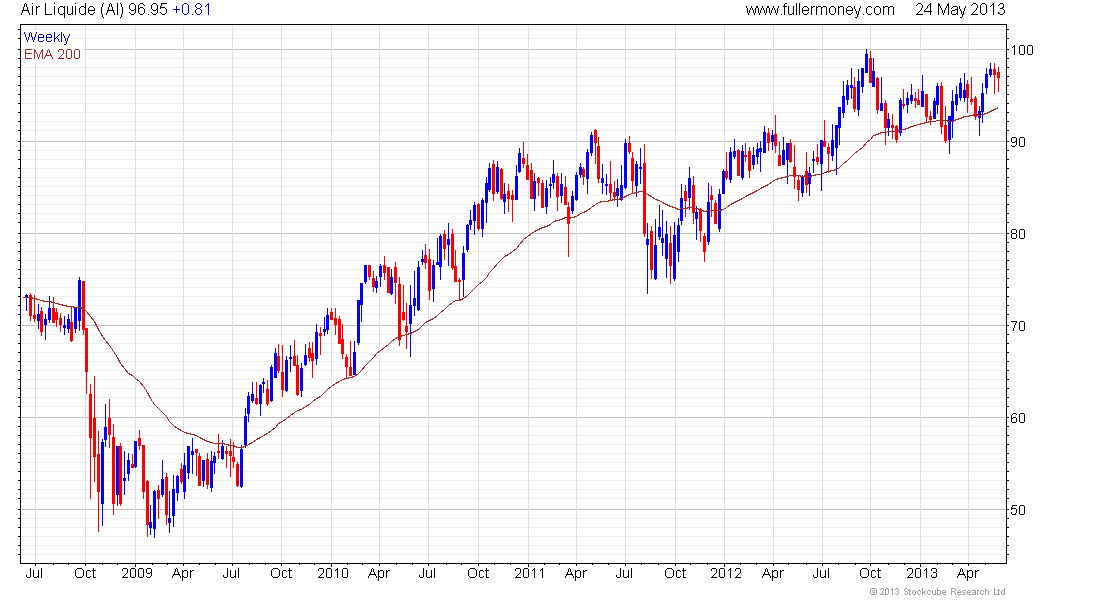Click the Air Liquide (AI) title text
Viewport: 1100px width, 600px height.
coord(72,10)
